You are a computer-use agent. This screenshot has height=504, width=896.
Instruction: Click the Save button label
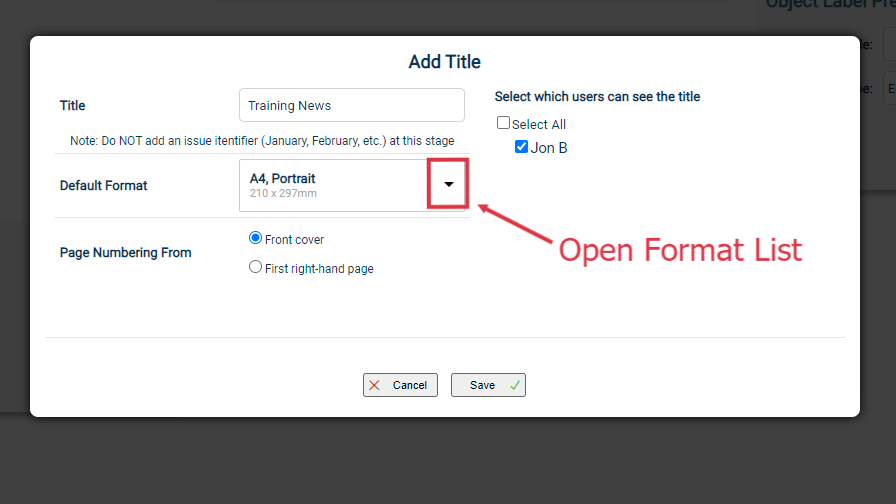pyautogui.click(x=482, y=385)
